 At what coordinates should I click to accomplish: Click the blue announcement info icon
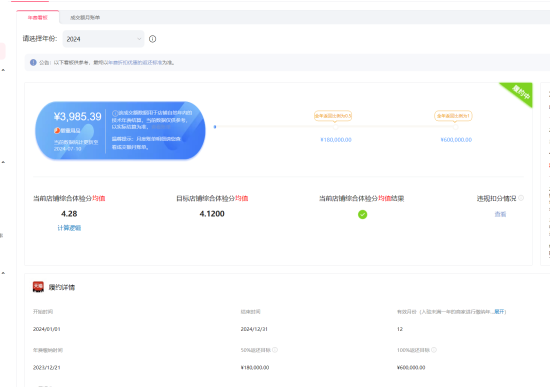33,62
